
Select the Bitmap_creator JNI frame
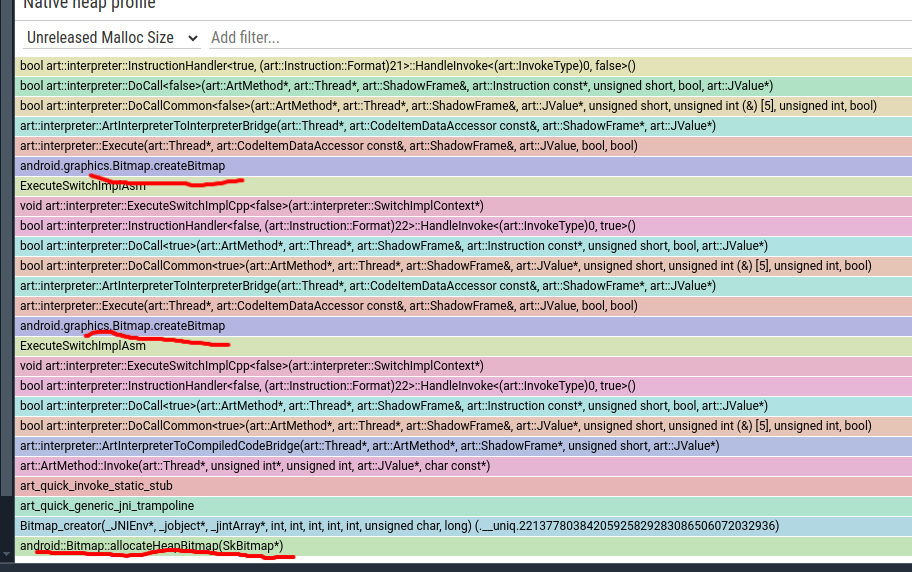pyautogui.click(x=464, y=526)
